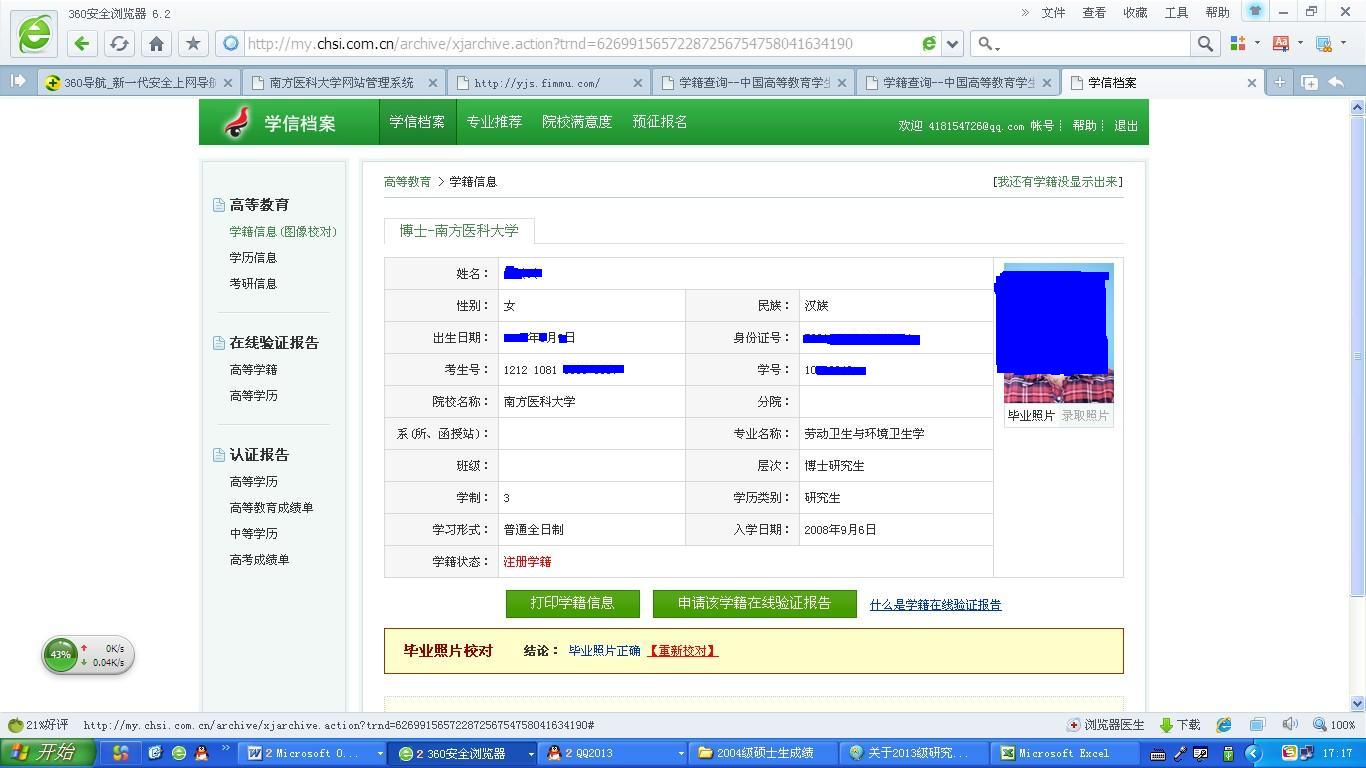Open 学历信息 in the sidebar
This screenshot has height=768, width=1366.
click(x=253, y=258)
